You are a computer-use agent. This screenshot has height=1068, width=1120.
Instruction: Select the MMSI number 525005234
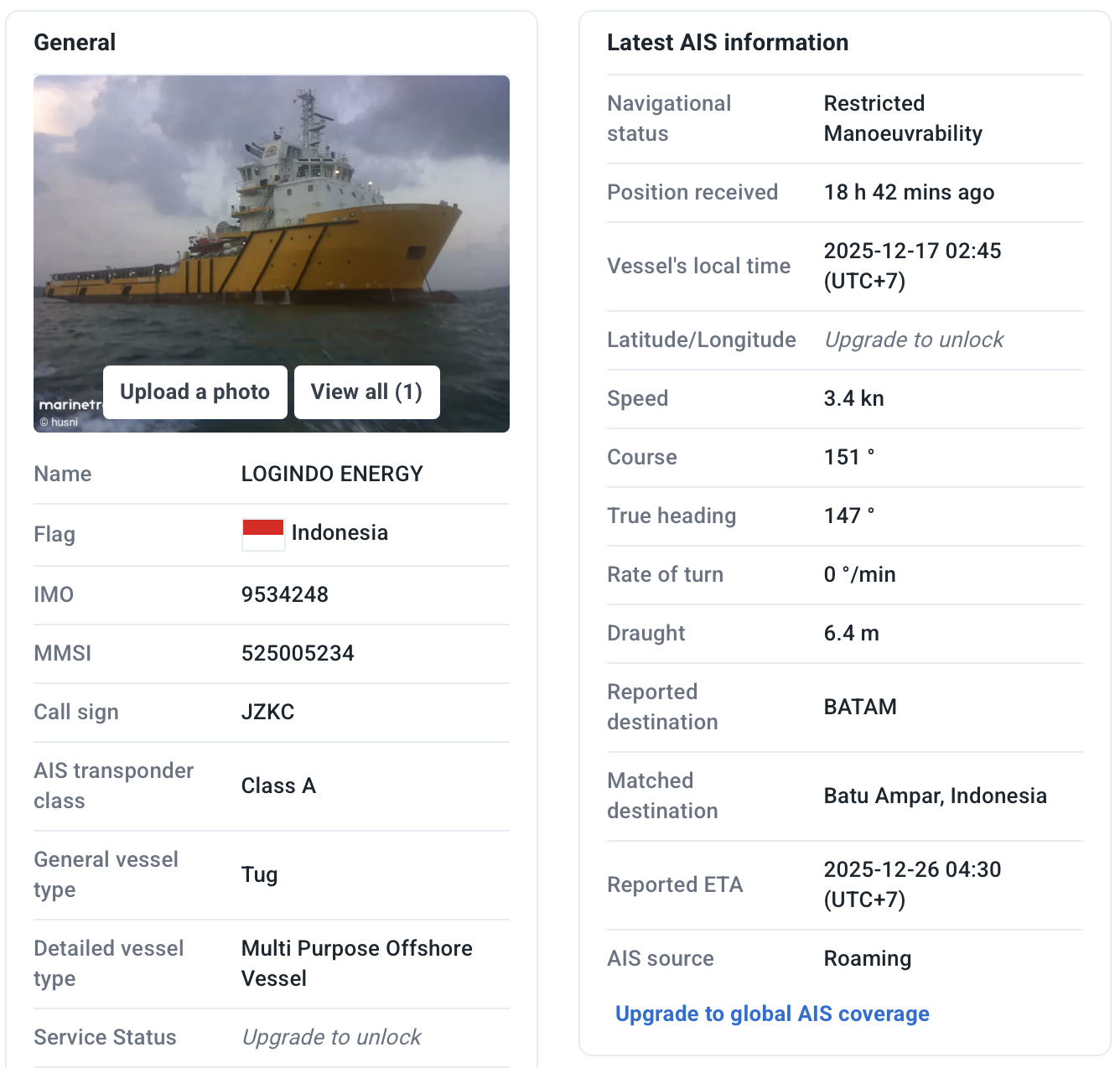[298, 654]
